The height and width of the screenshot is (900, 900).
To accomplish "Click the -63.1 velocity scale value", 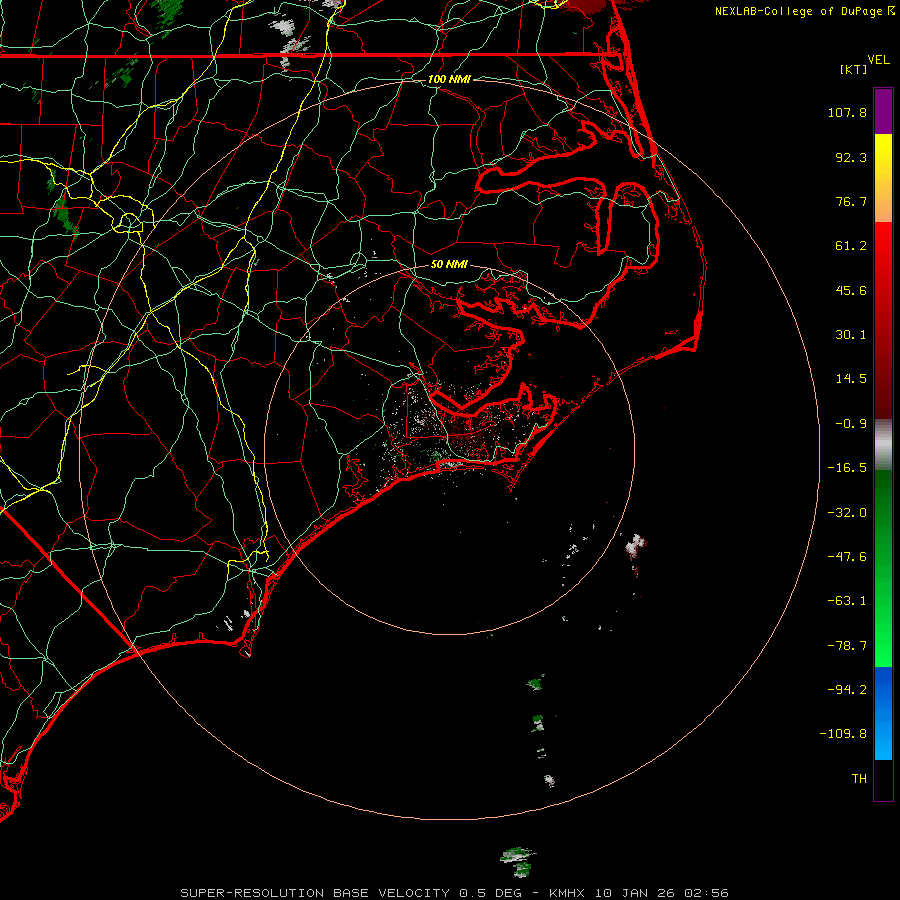I will tap(847, 601).
